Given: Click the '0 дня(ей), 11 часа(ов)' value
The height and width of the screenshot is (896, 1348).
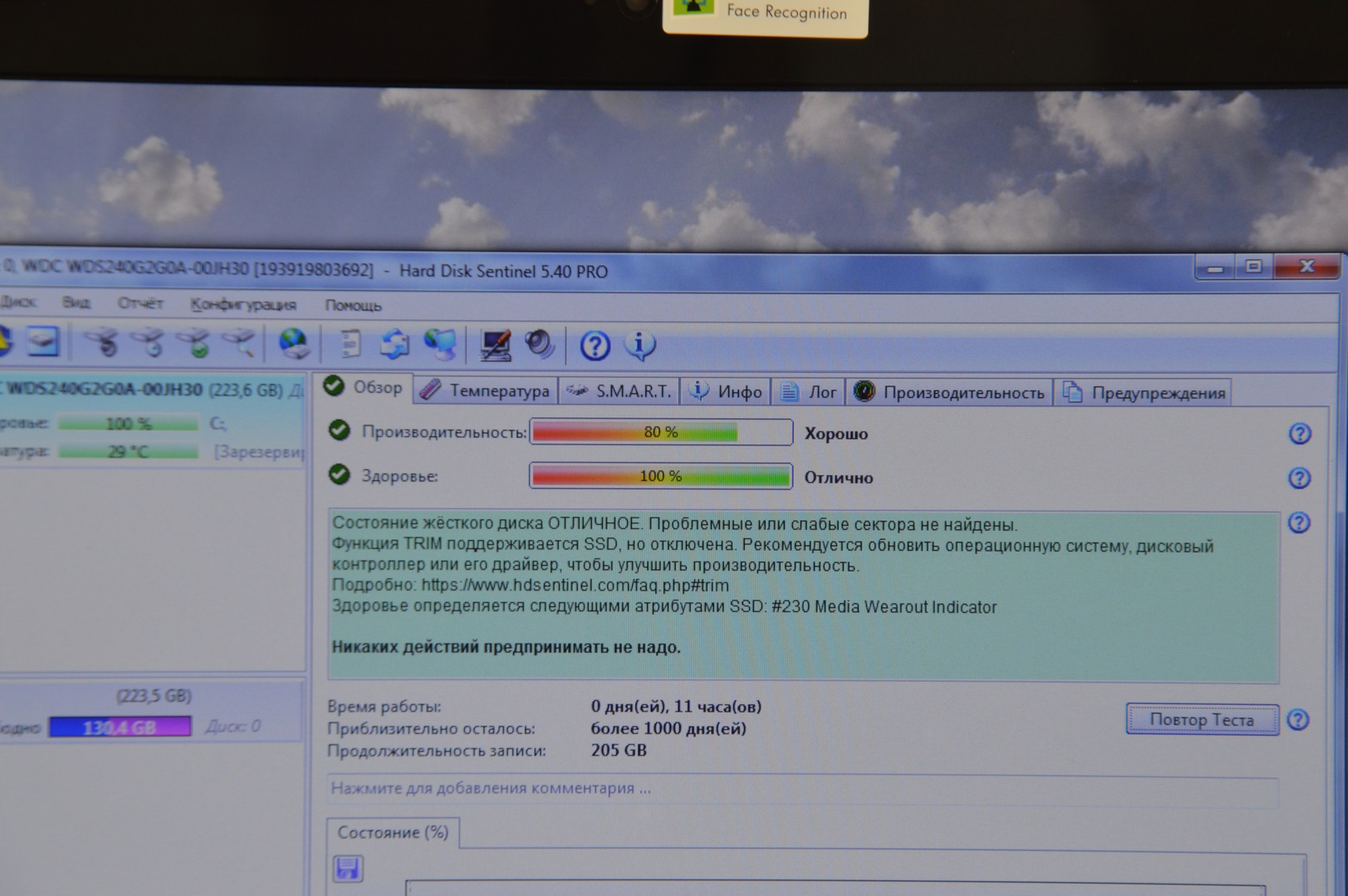Looking at the screenshot, I should (x=676, y=707).
